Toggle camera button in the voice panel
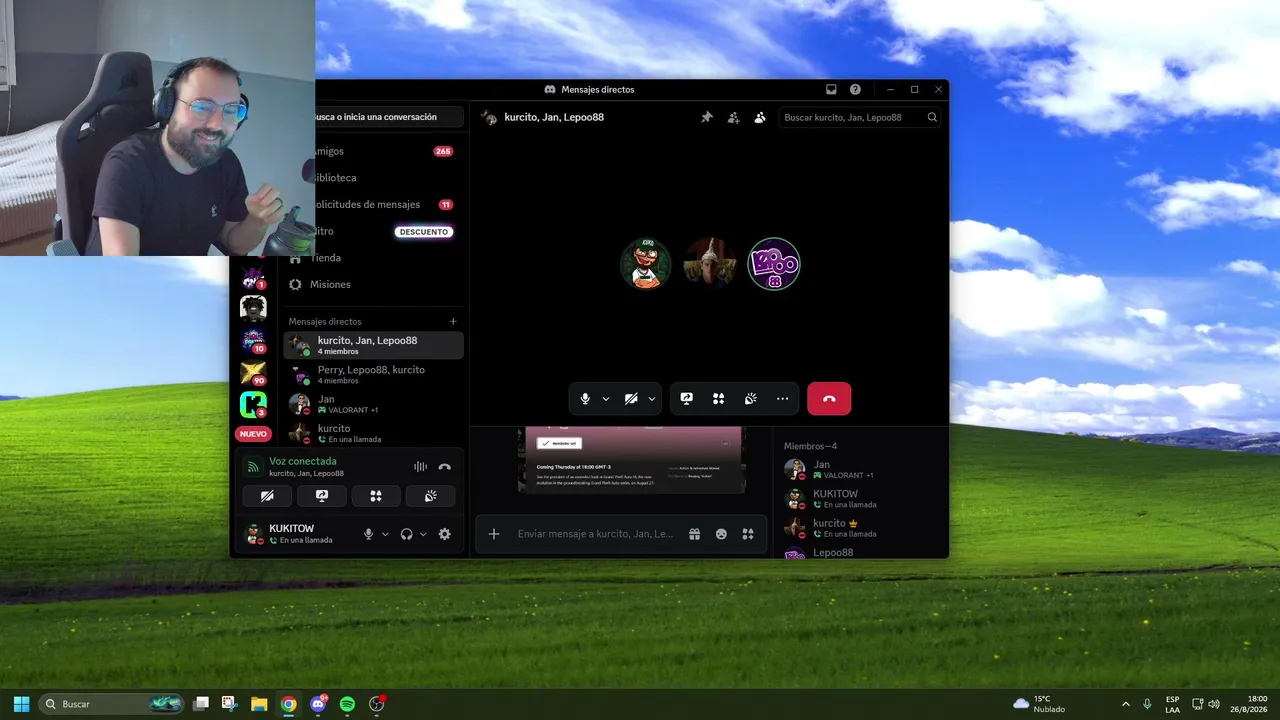Image resolution: width=1280 pixels, height=720 pixels. click(x=267, y=496)
